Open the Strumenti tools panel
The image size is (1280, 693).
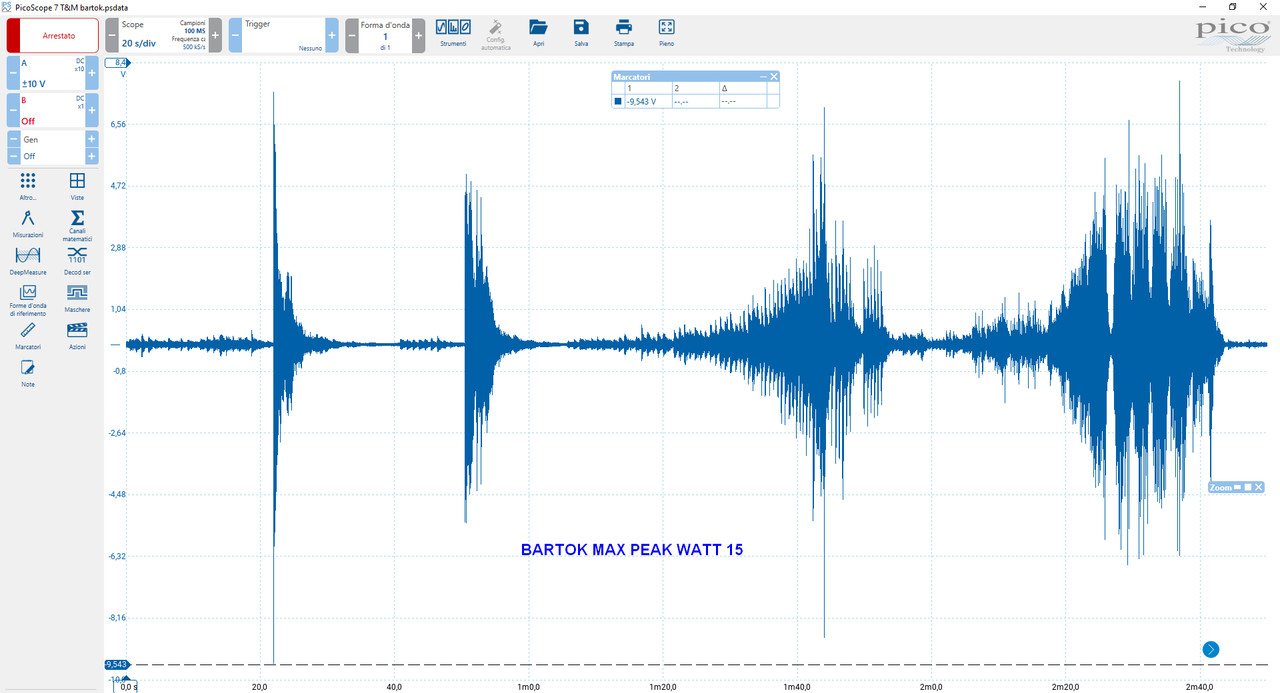pyautogui.click(x=453, y=32)
